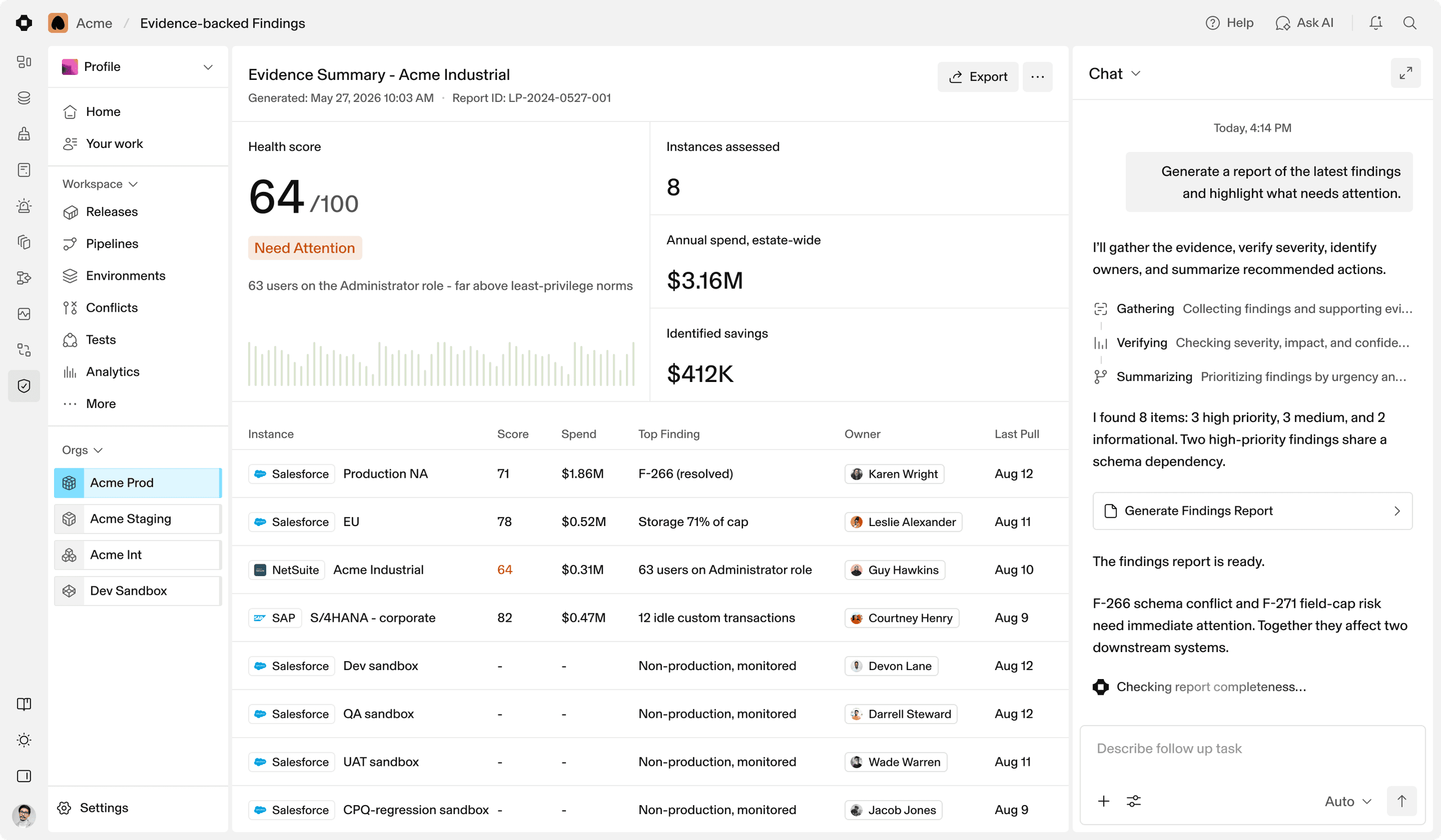Click the search magnifier icon in header

click(1409, 23)
